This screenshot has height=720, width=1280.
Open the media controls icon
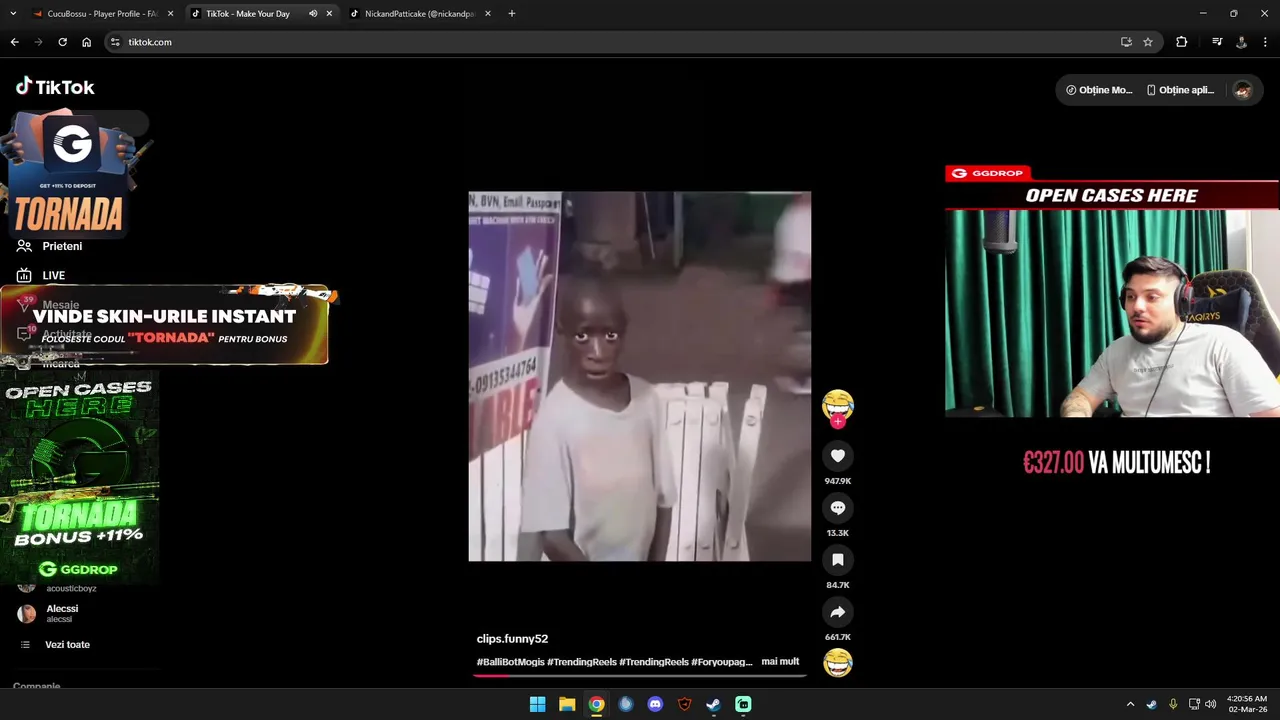1217,42
